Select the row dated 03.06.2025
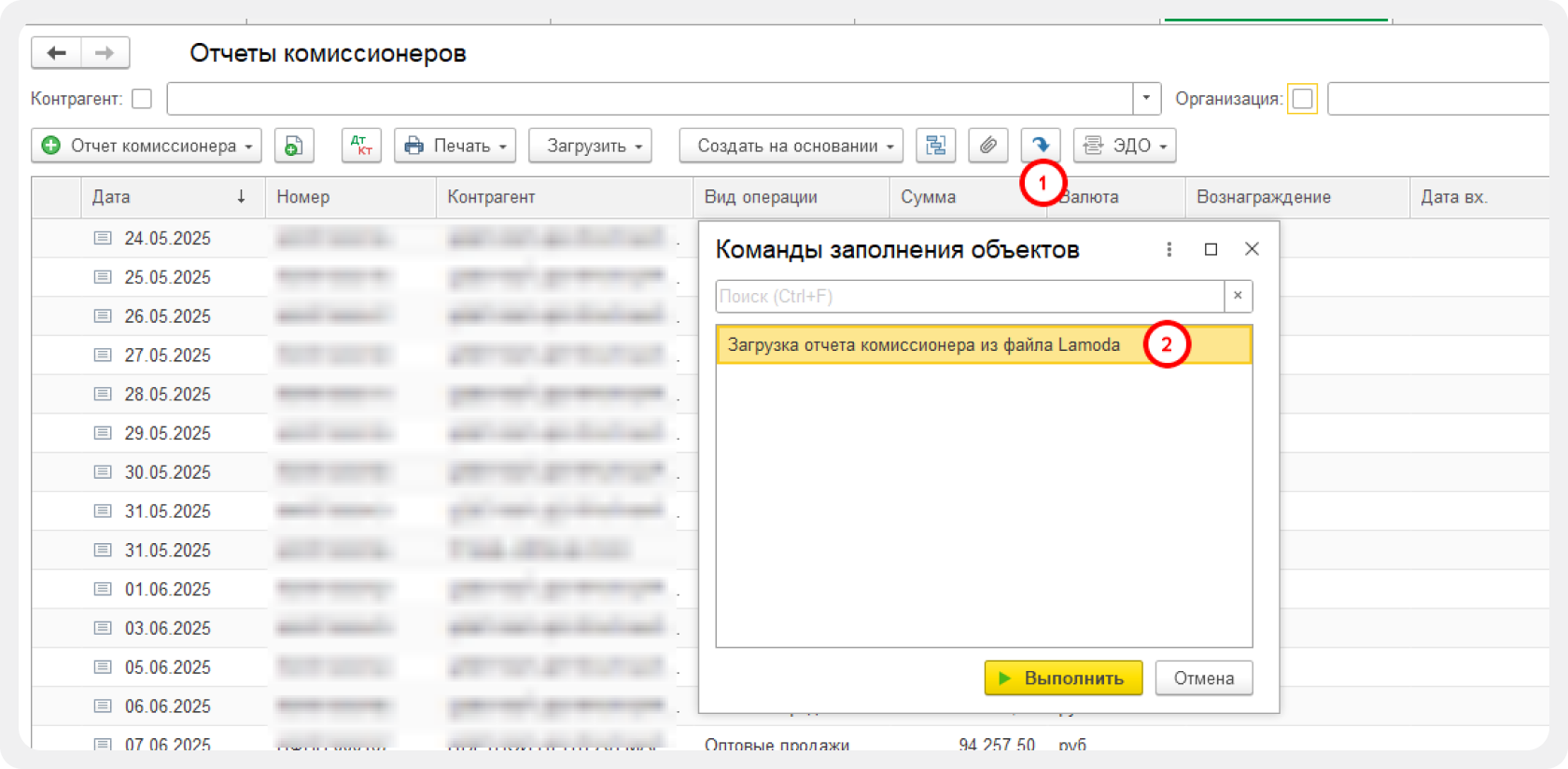This screenshot has width=1568, height=769. (x=364, y=628)
